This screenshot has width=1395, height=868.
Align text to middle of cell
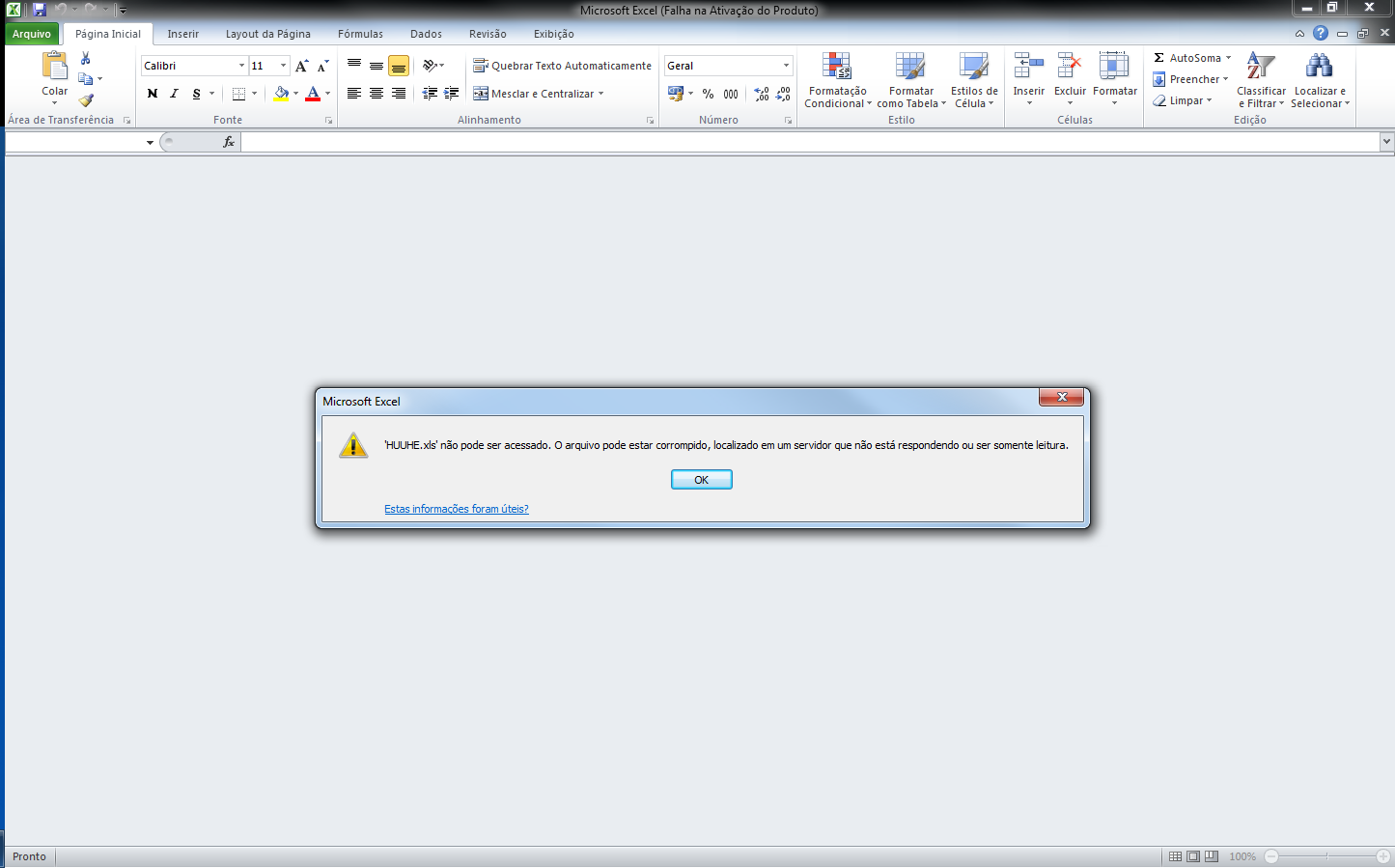click(377, 66)
